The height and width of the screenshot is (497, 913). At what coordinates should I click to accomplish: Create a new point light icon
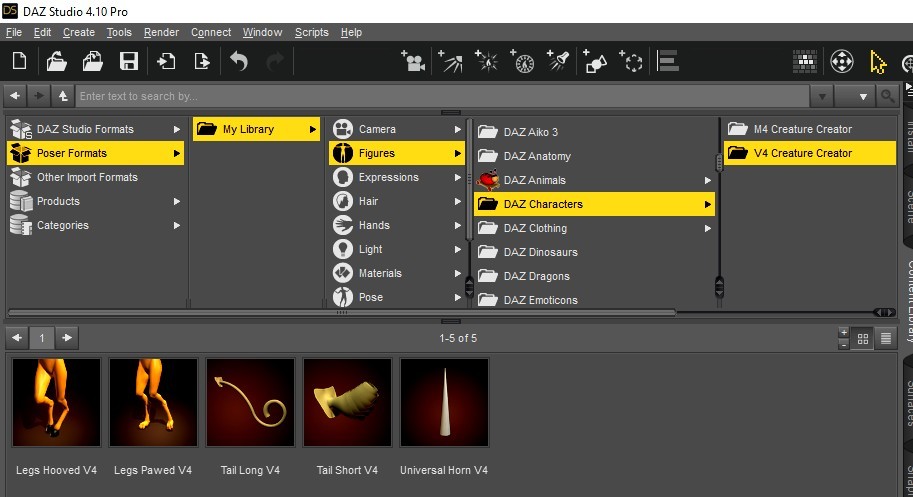tap(486, 61)
